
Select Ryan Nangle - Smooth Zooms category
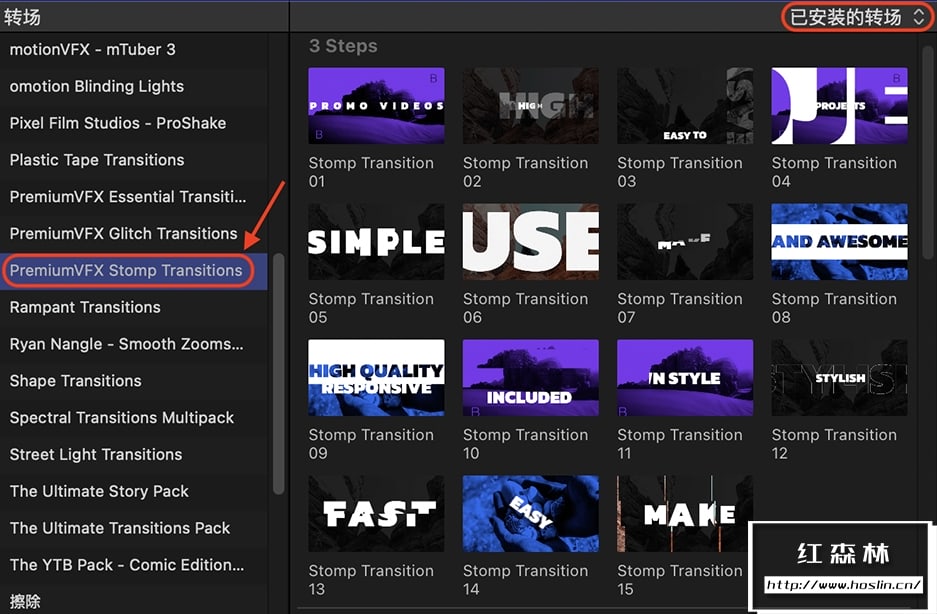[x=134, y=344]
